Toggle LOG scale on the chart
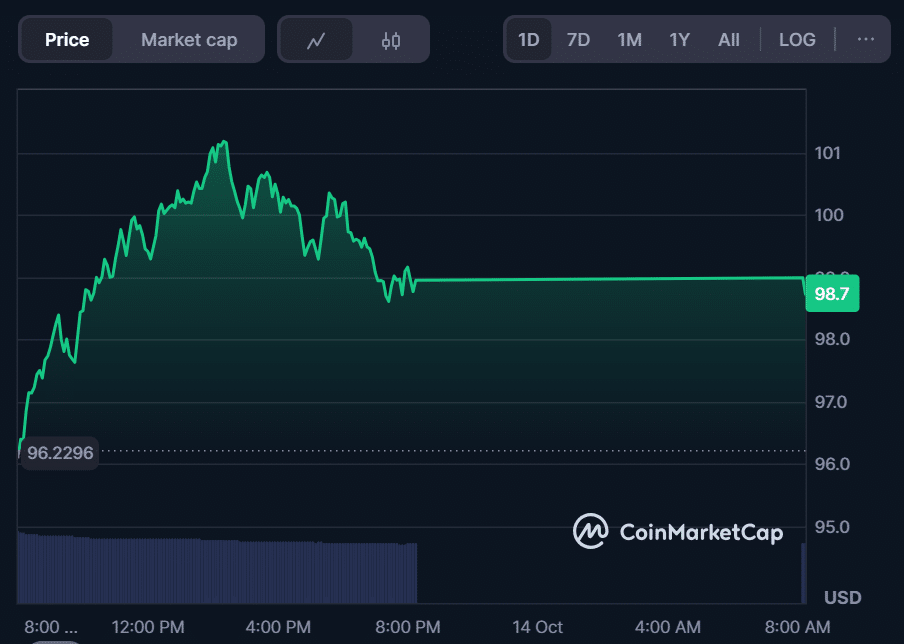 [x=797, y=40]
